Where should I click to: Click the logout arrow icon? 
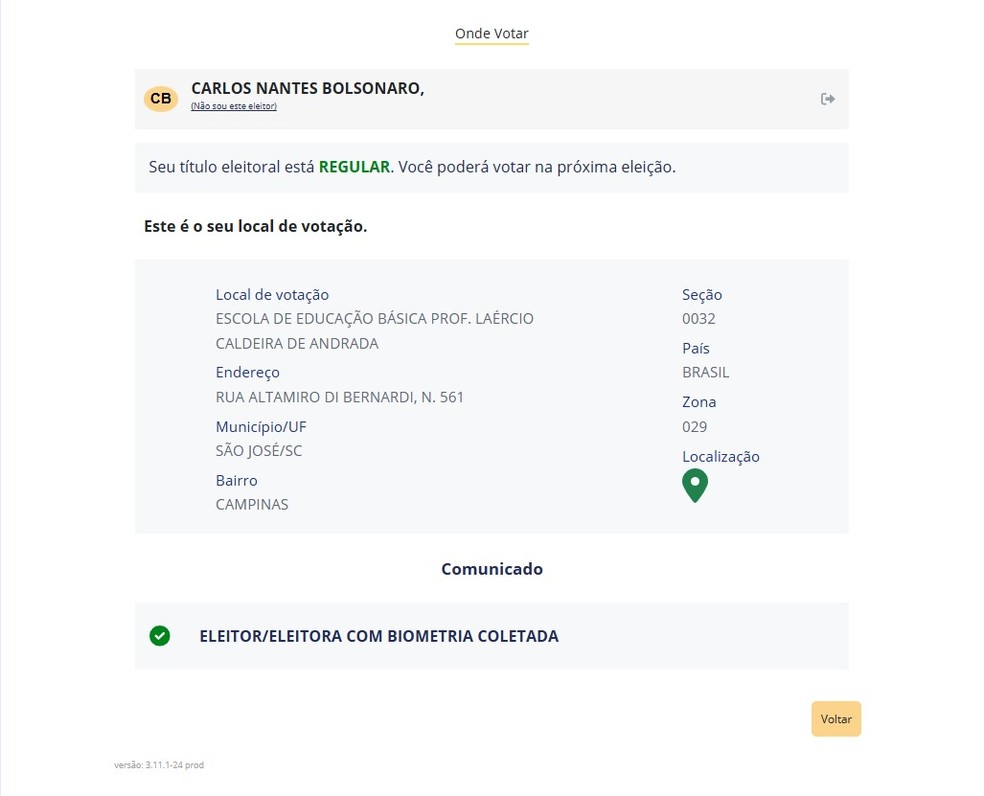[x=827, y=99]
